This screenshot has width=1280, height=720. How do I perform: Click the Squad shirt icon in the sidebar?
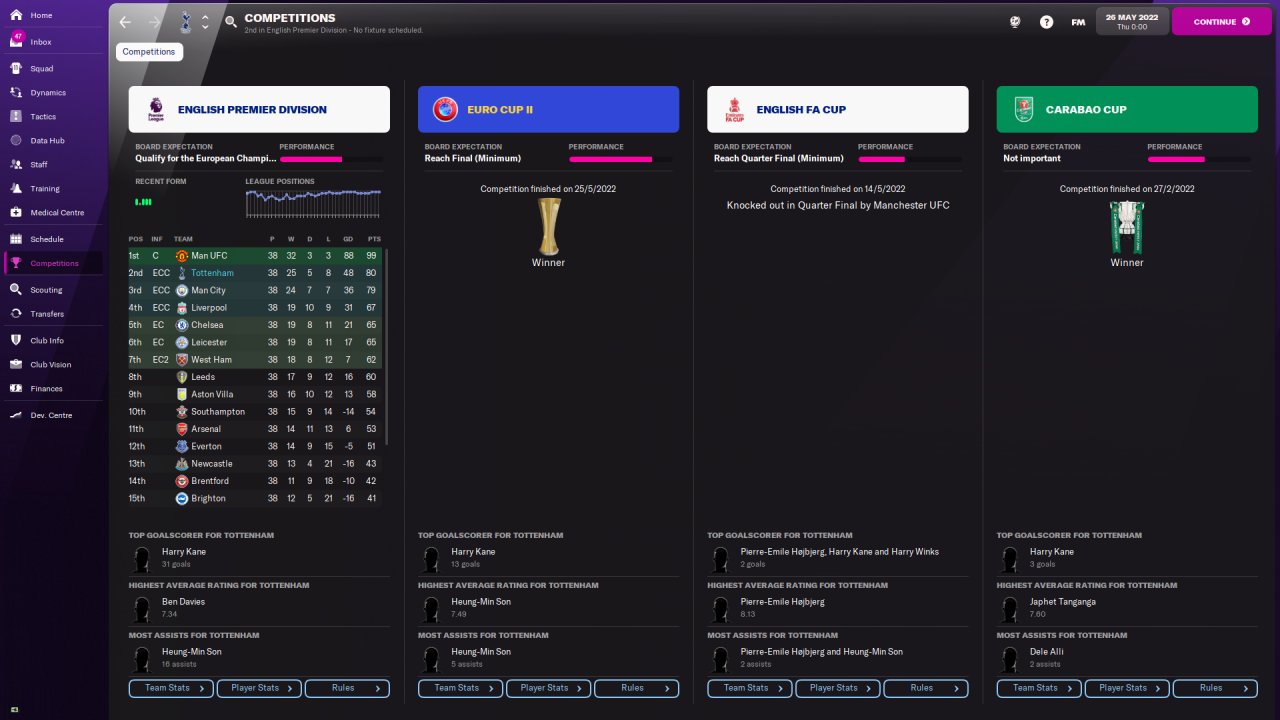[16, 69]
